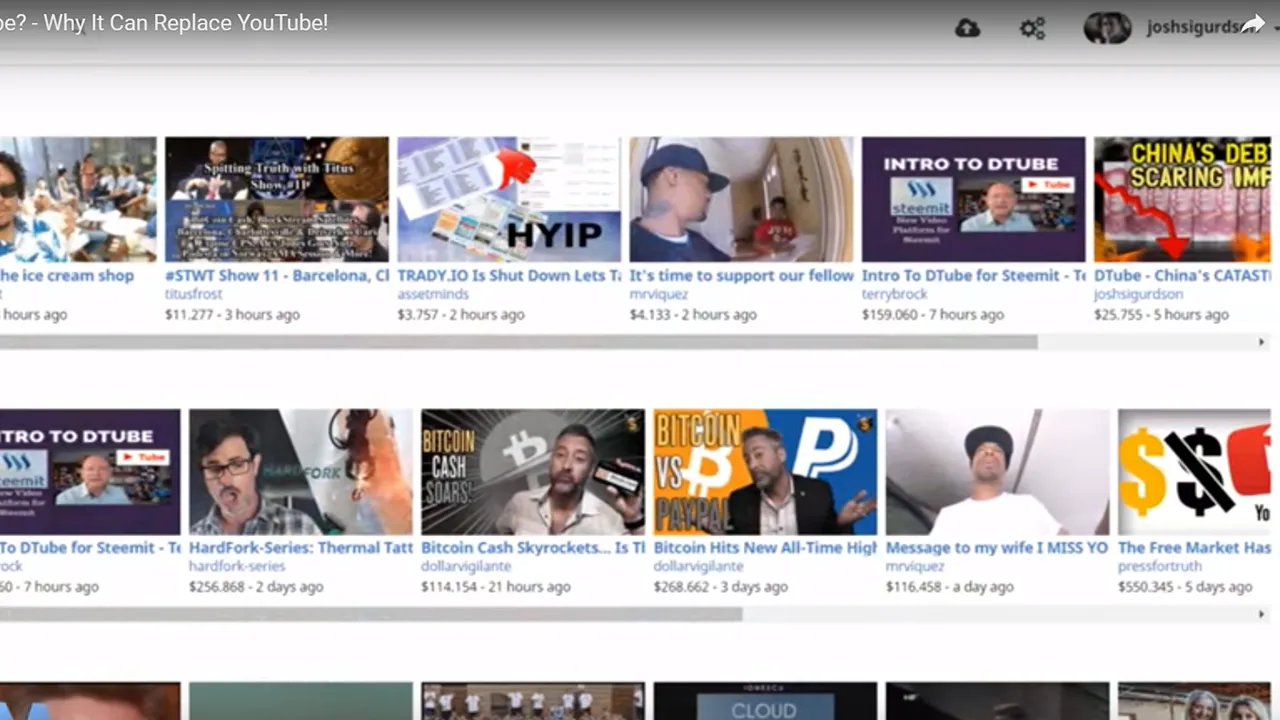Image resolution: width=1280 pixels, height=720 pixels.
Task: Click 'It's time to support our fellow' title
Action: 741,275
